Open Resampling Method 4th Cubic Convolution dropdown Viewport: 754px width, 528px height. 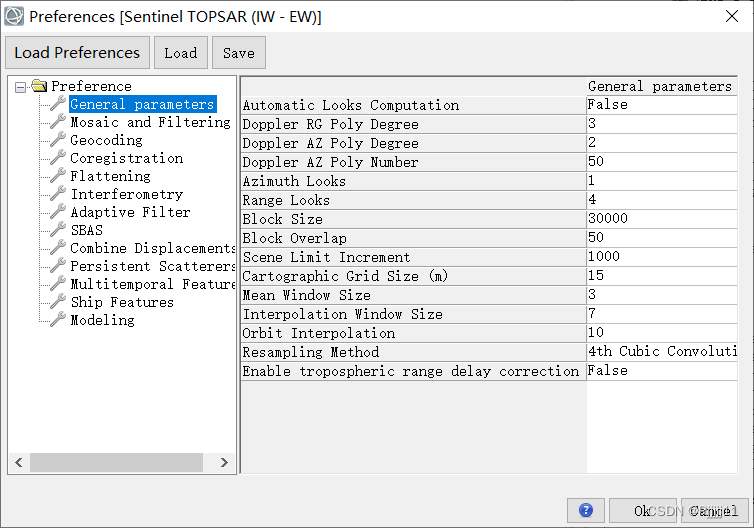coord(662,352)
